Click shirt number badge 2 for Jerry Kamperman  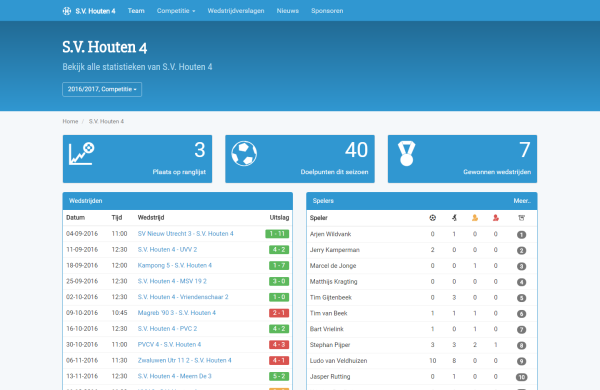click(521, 250)
